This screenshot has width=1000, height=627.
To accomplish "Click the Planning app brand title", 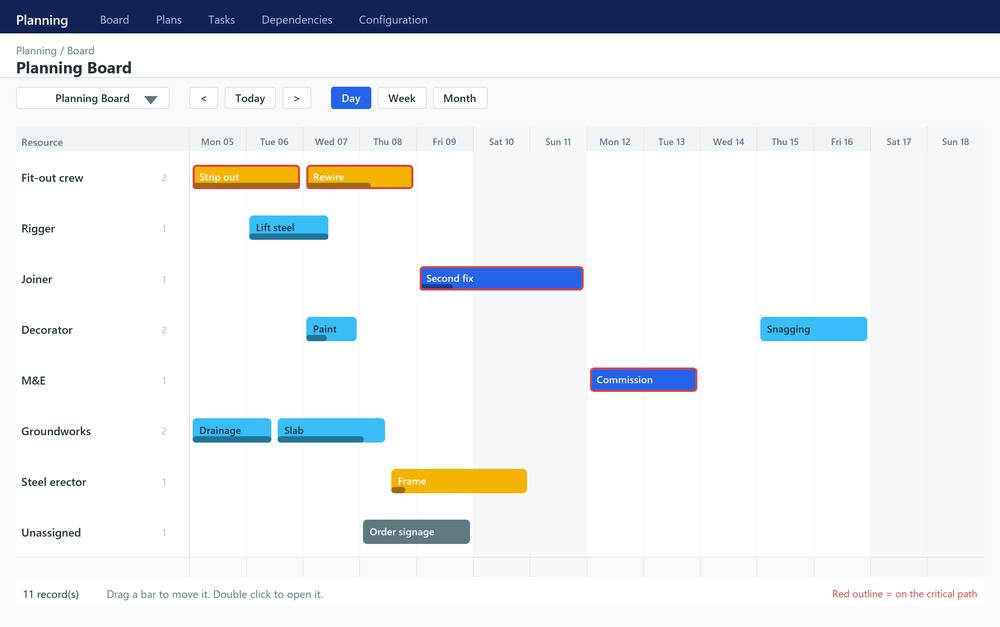I will pos(42,20).
